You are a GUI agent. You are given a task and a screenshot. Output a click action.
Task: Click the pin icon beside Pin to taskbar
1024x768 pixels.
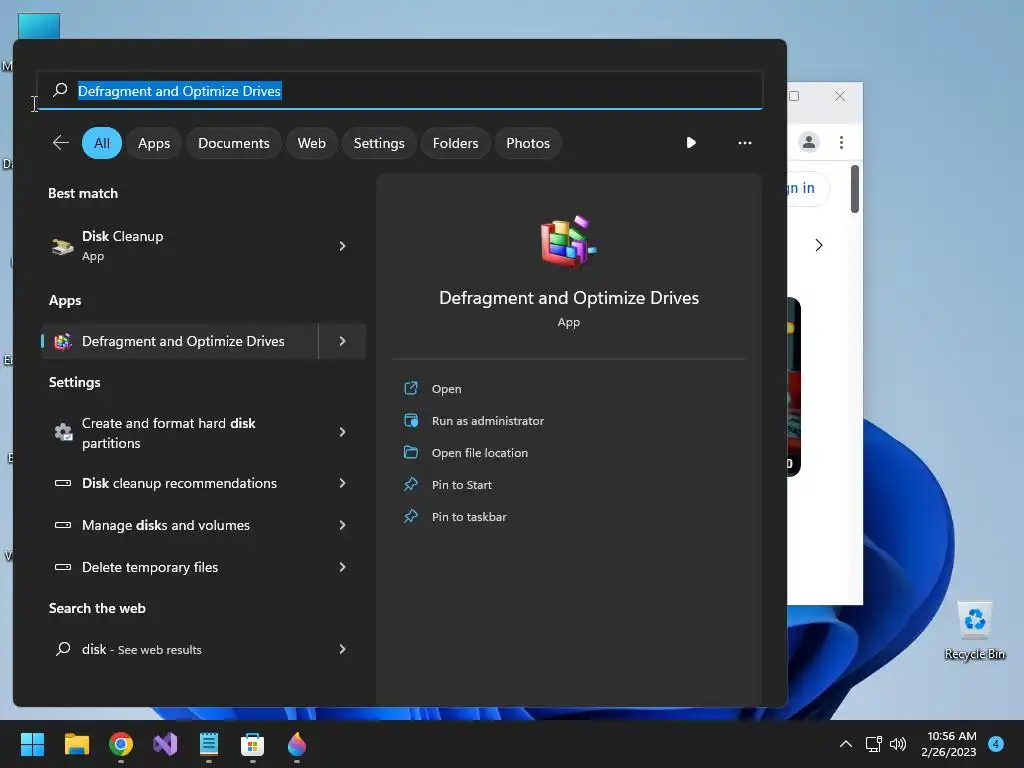(411, 516)
